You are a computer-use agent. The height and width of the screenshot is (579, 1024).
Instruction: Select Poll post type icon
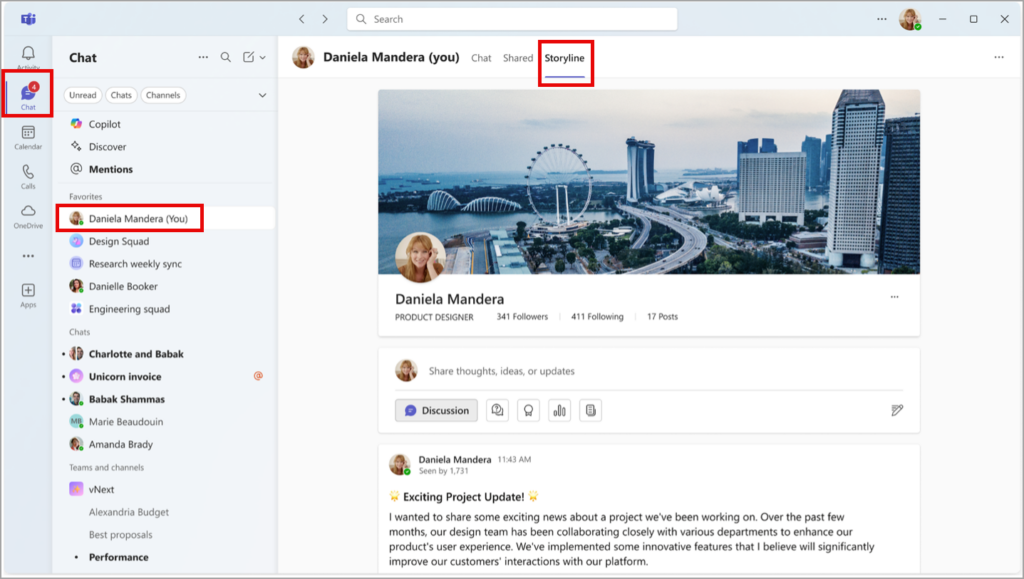click(x=560, y=411)
